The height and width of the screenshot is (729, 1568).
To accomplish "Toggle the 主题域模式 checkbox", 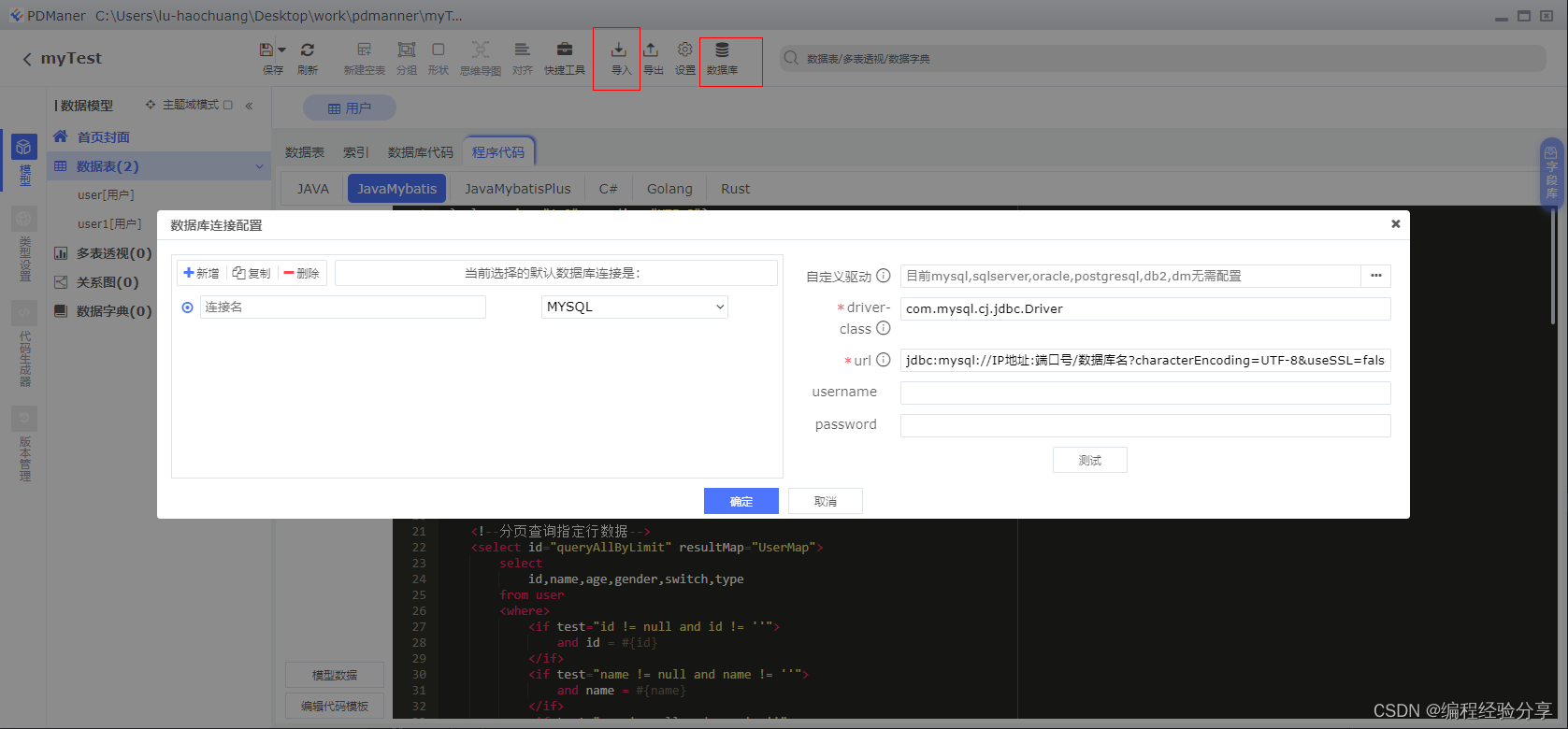I will tap(227, 105).
